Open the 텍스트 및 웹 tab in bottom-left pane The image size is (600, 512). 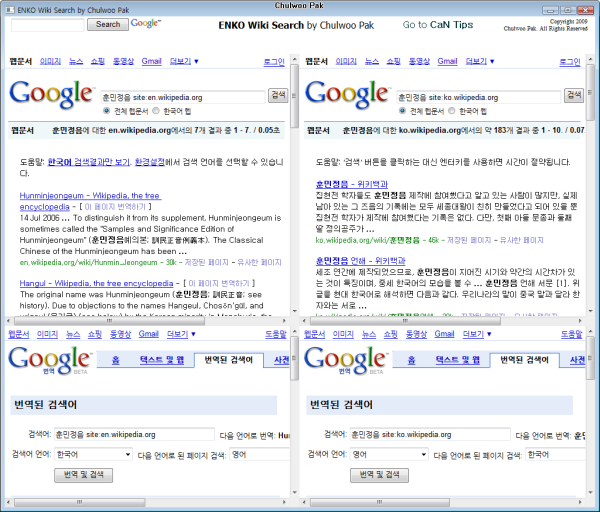coord(161,360)
